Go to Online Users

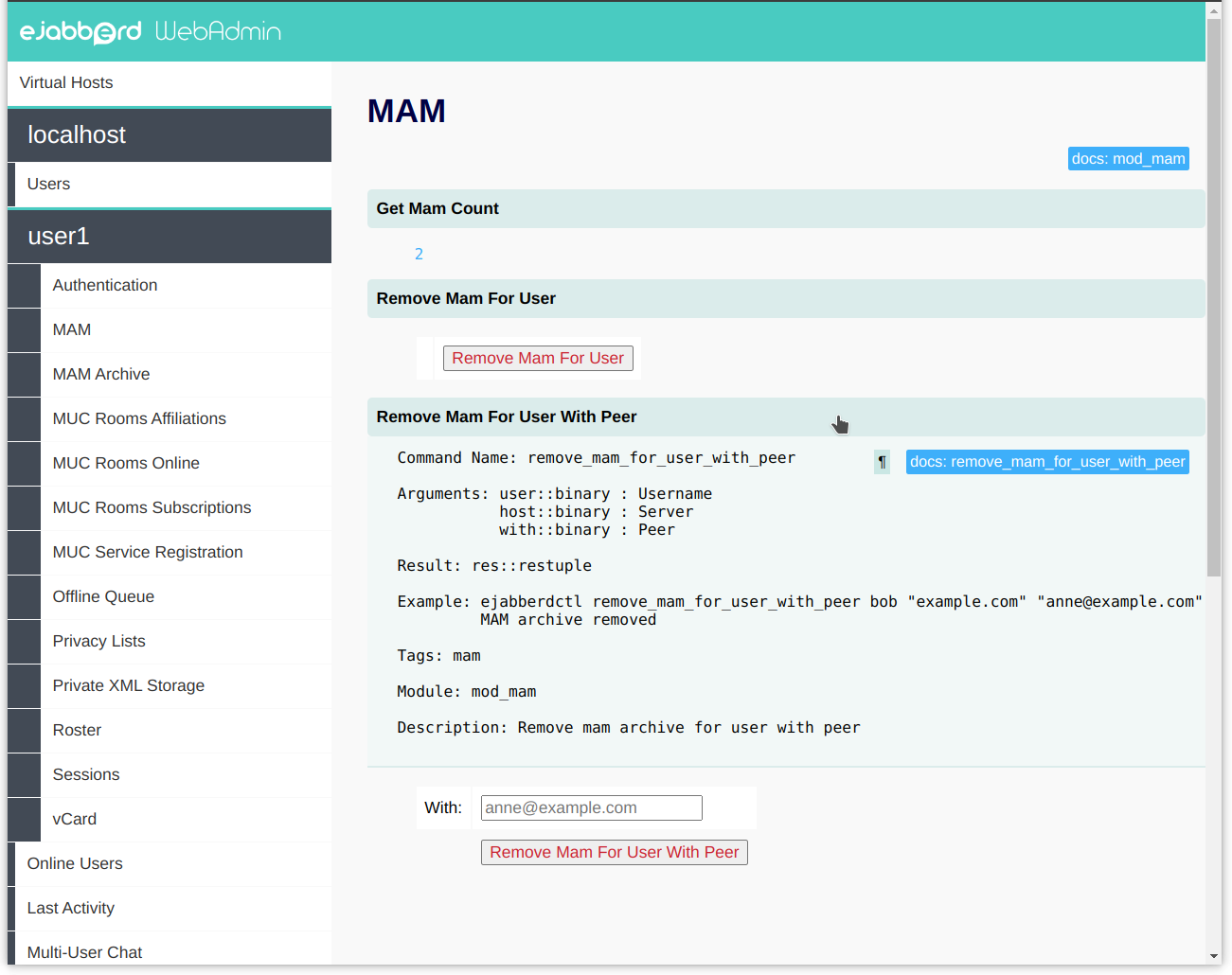(x=173, y=864)
